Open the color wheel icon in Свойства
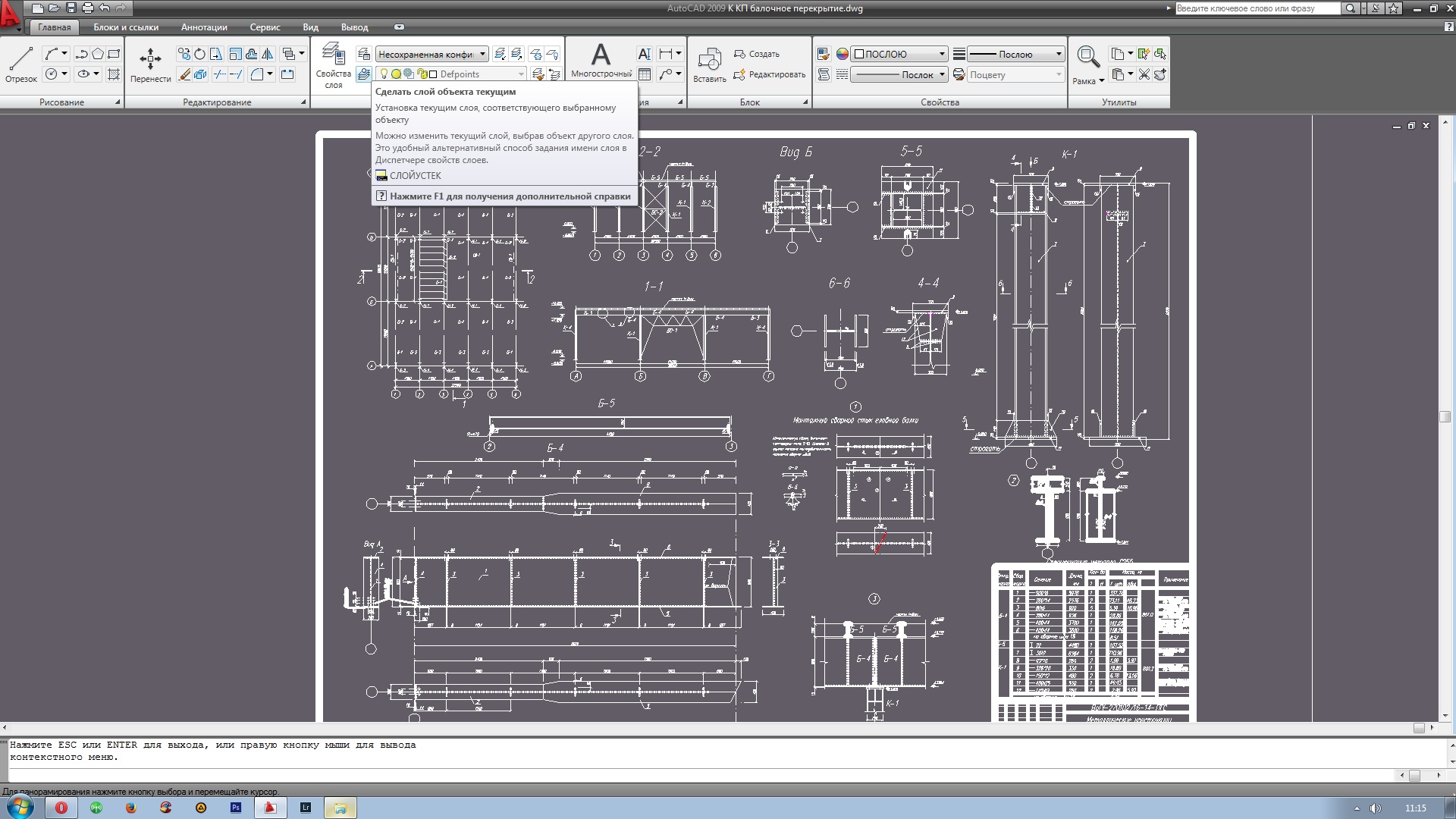This screenshot has height=819, width=1456. coord(842,54)
